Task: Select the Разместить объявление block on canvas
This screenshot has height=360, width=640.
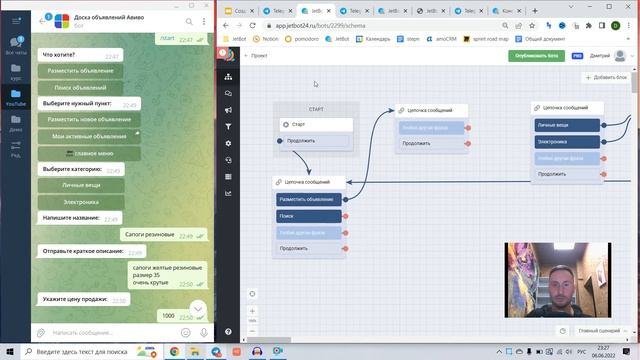Action: pos(309,200)
